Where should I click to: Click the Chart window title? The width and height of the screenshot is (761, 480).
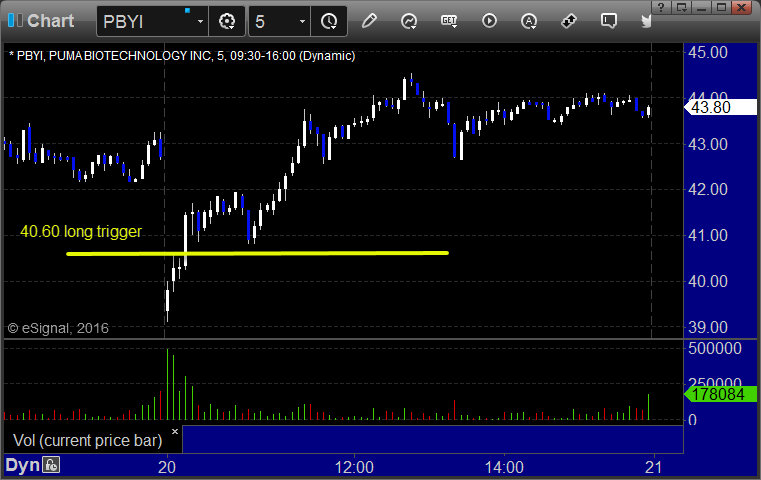[x=50, y=20]
